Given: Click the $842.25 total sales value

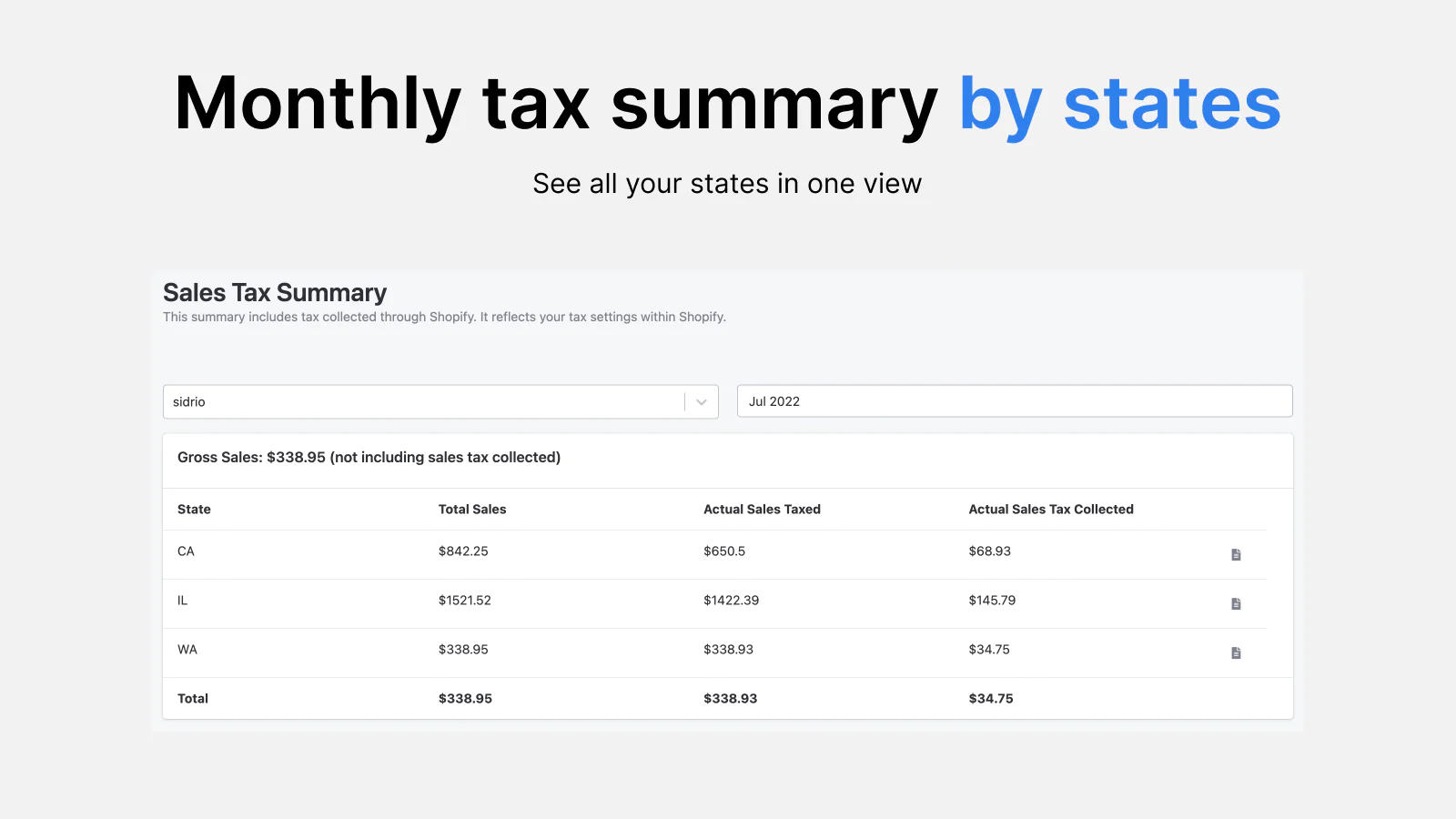Looking at the screenshot, I should coord(463,551).
